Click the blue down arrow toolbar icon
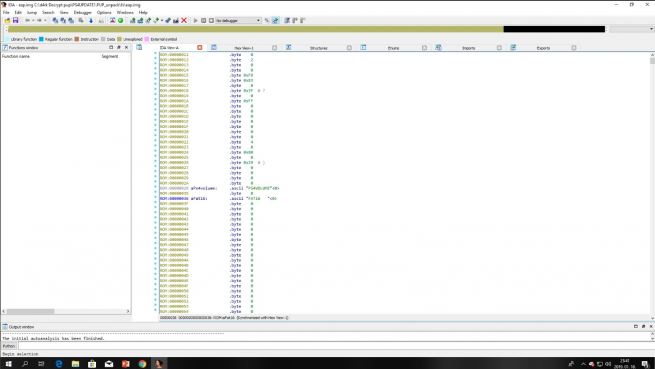Viewport: 655px width, 369px height. (91, 20)
